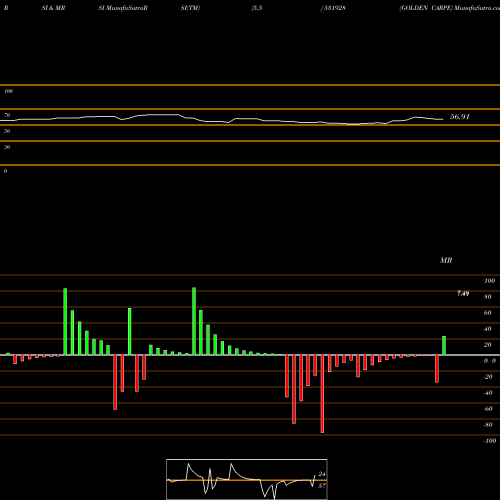Click the final green bar in MR histogram
Viewport: 500px width, 500px height.
click(x=444, y=346)
